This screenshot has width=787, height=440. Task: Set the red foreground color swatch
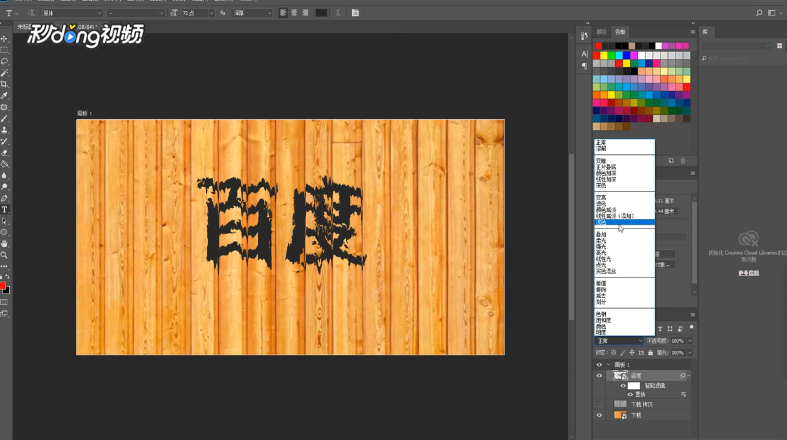point(3,286)
